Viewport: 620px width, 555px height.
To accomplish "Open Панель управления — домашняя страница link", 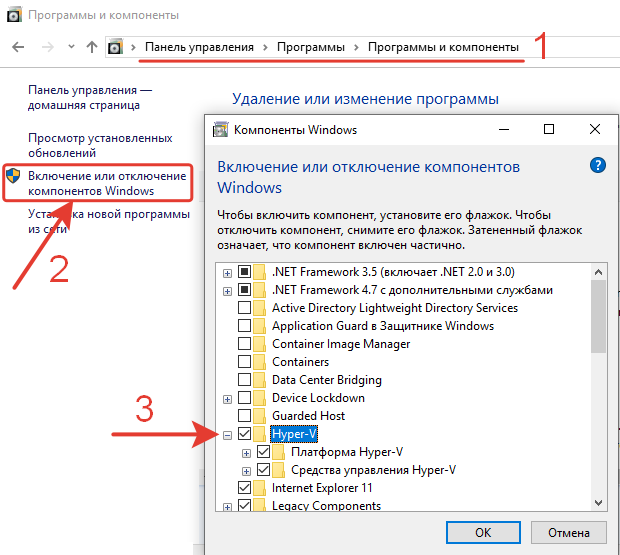I will point(90,98).
